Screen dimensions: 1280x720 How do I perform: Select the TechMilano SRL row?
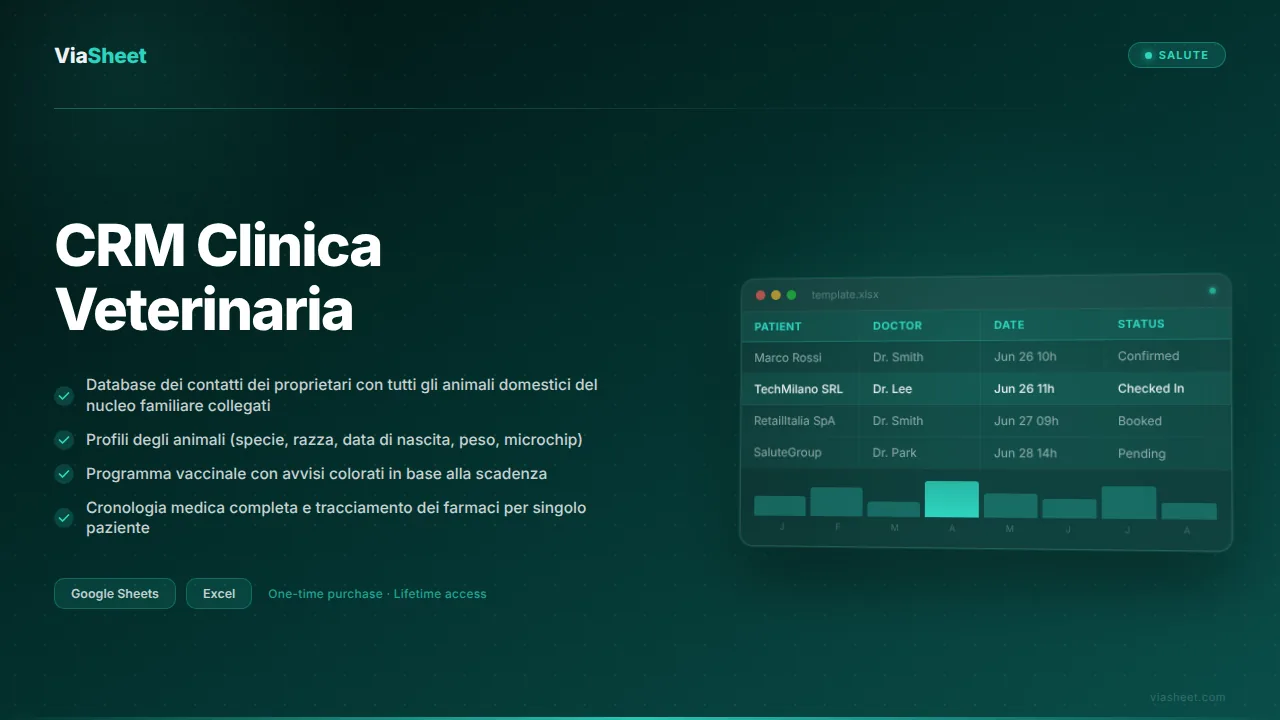coord(985,389)
